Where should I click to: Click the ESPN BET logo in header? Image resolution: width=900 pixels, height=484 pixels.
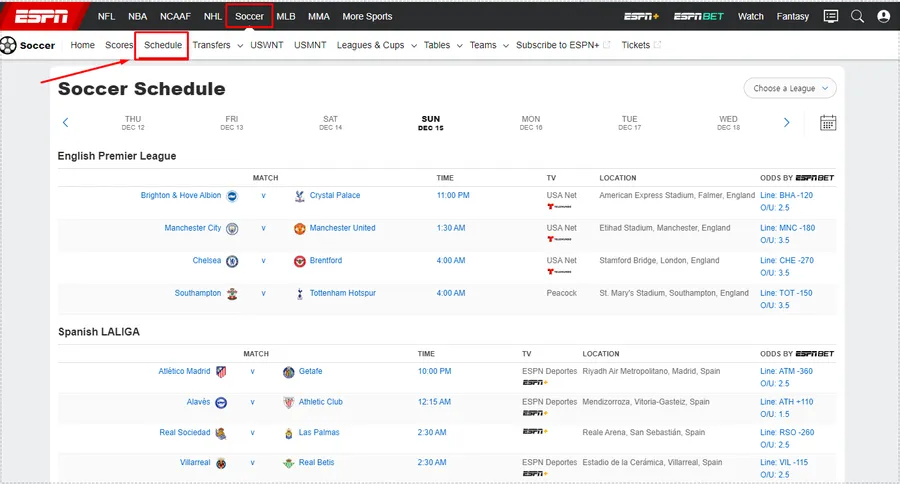click(699, 16)
